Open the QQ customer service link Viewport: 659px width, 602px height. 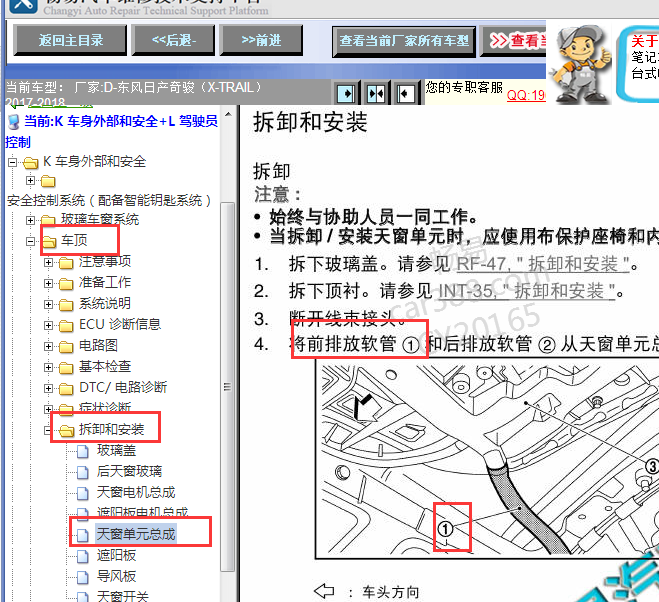click(x=526, y=95)
